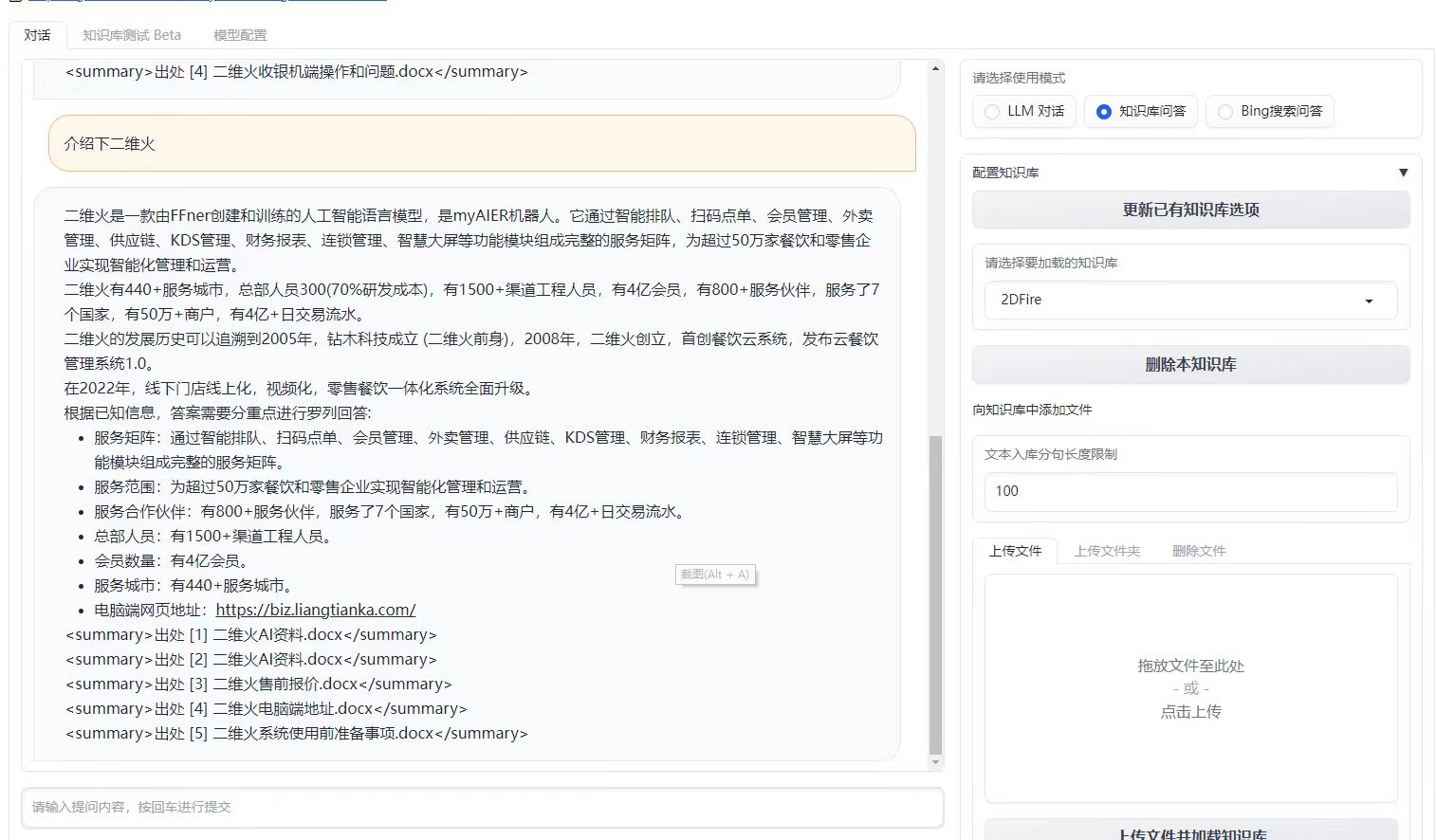The image size is (1436, 840).
Task: Click the 会员数量 bullet line
Action: tap(172, 560)
